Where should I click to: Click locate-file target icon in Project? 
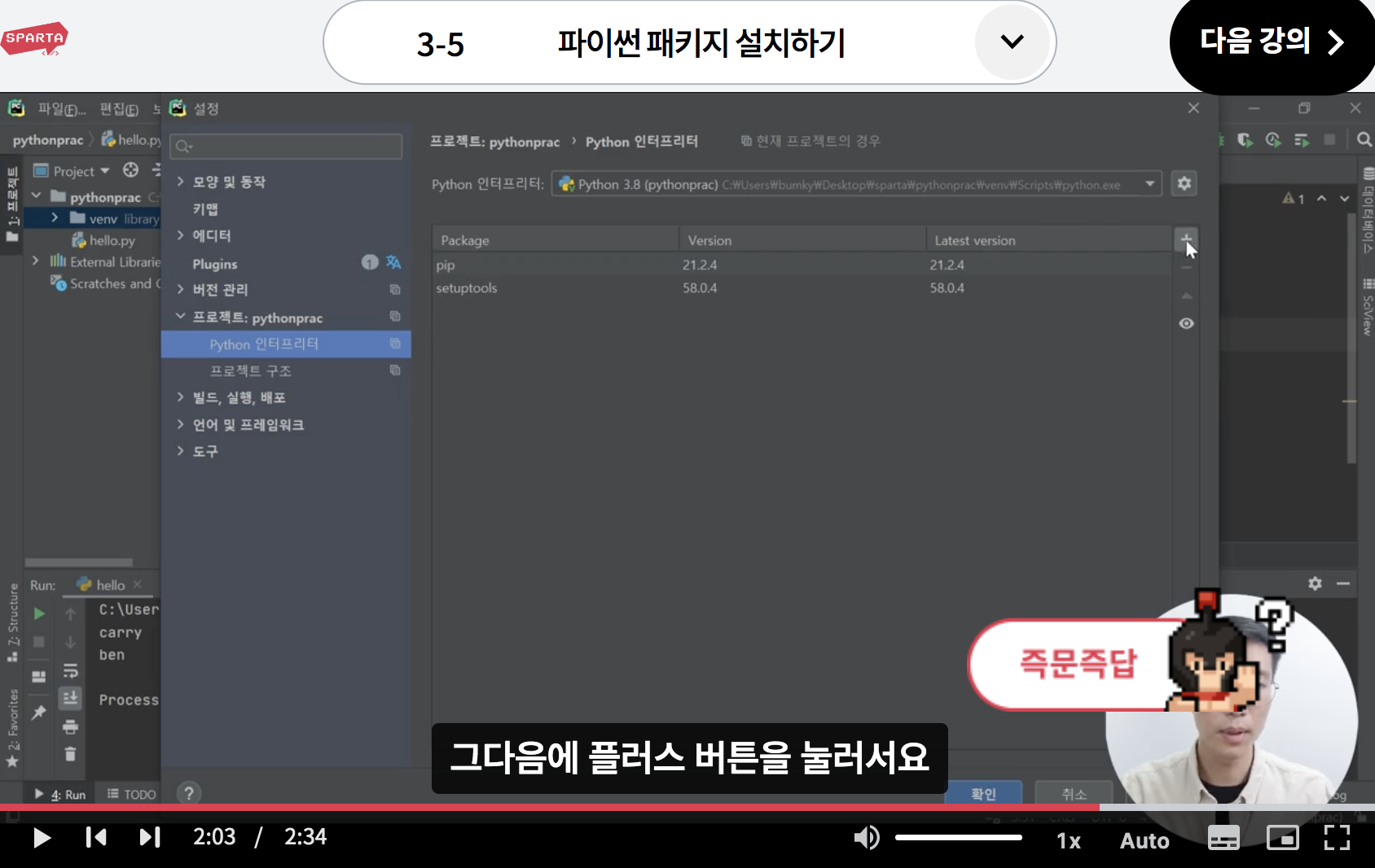point(130,169)
